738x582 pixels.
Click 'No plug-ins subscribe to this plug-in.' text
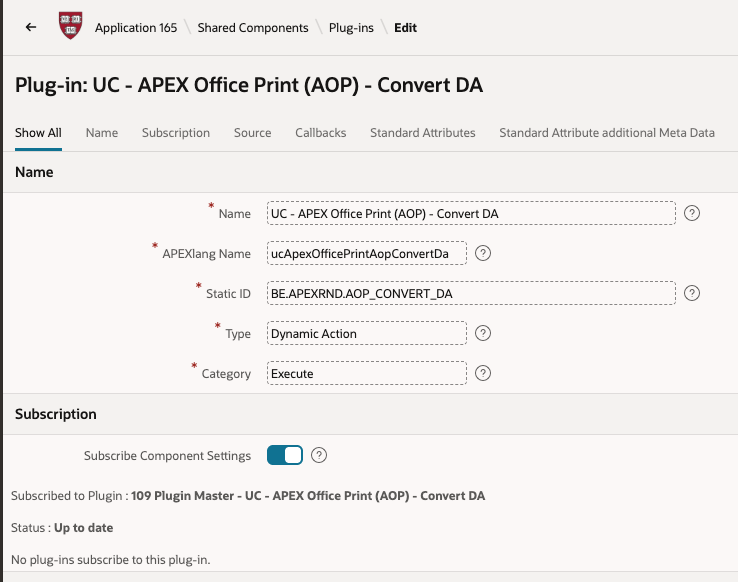(111, 559)
